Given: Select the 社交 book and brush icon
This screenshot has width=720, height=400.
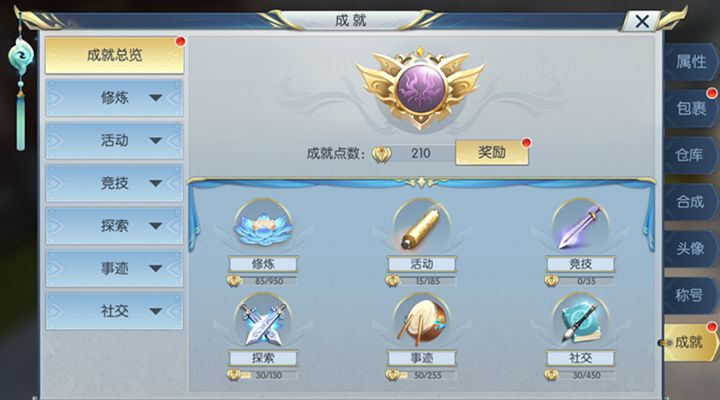Looking at the screenshot, I should (x=580, y=321).
